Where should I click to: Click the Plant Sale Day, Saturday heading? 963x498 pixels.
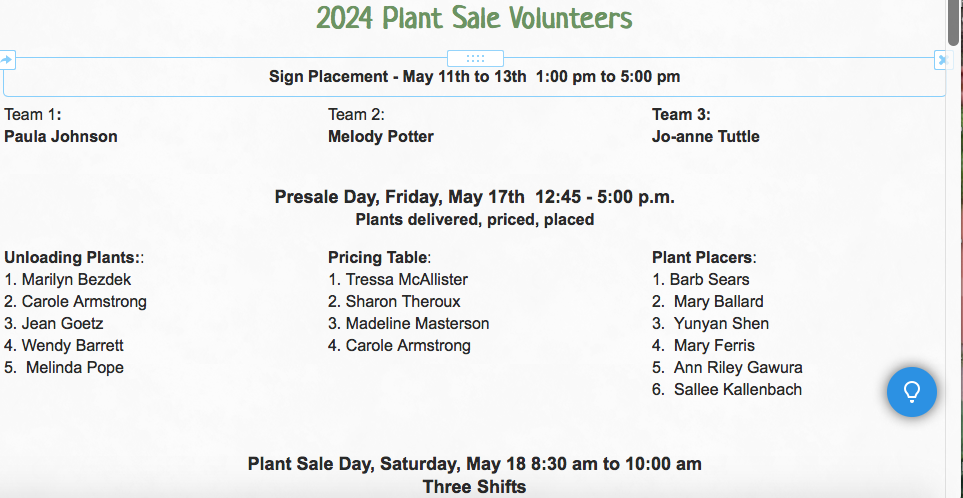point(474,464)
